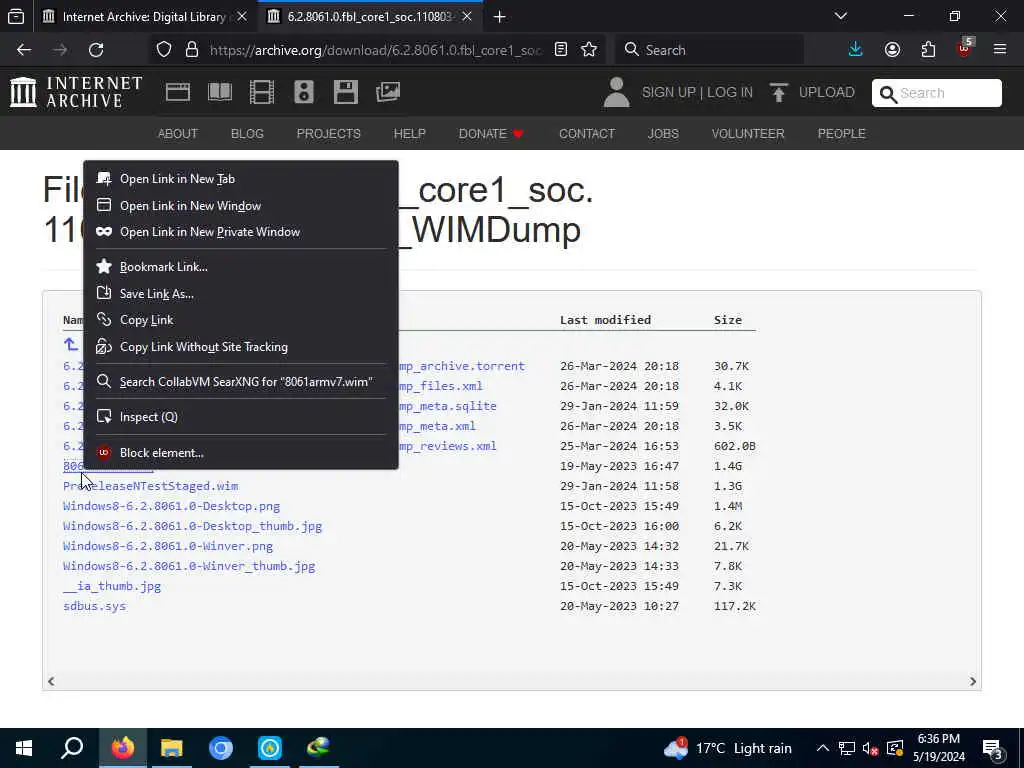Viewport: 1024px width, 768px height.
Task: Open the PROJECTS navigation link
Action: coord(328,134)
